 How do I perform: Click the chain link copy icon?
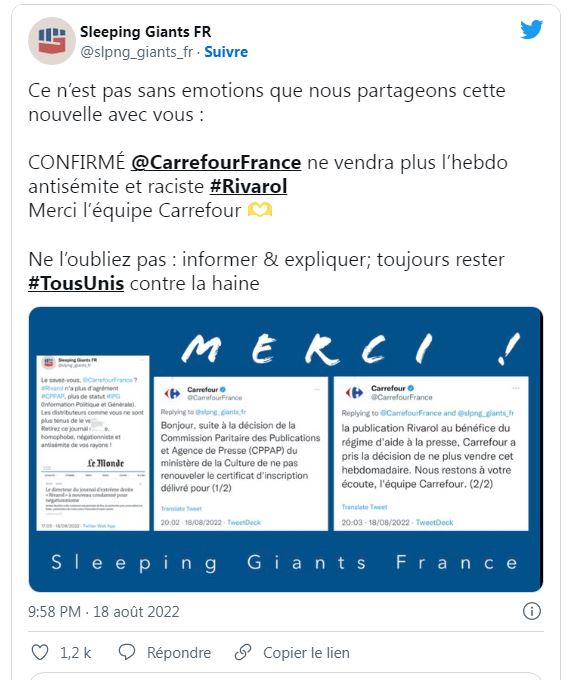(243, 652)
